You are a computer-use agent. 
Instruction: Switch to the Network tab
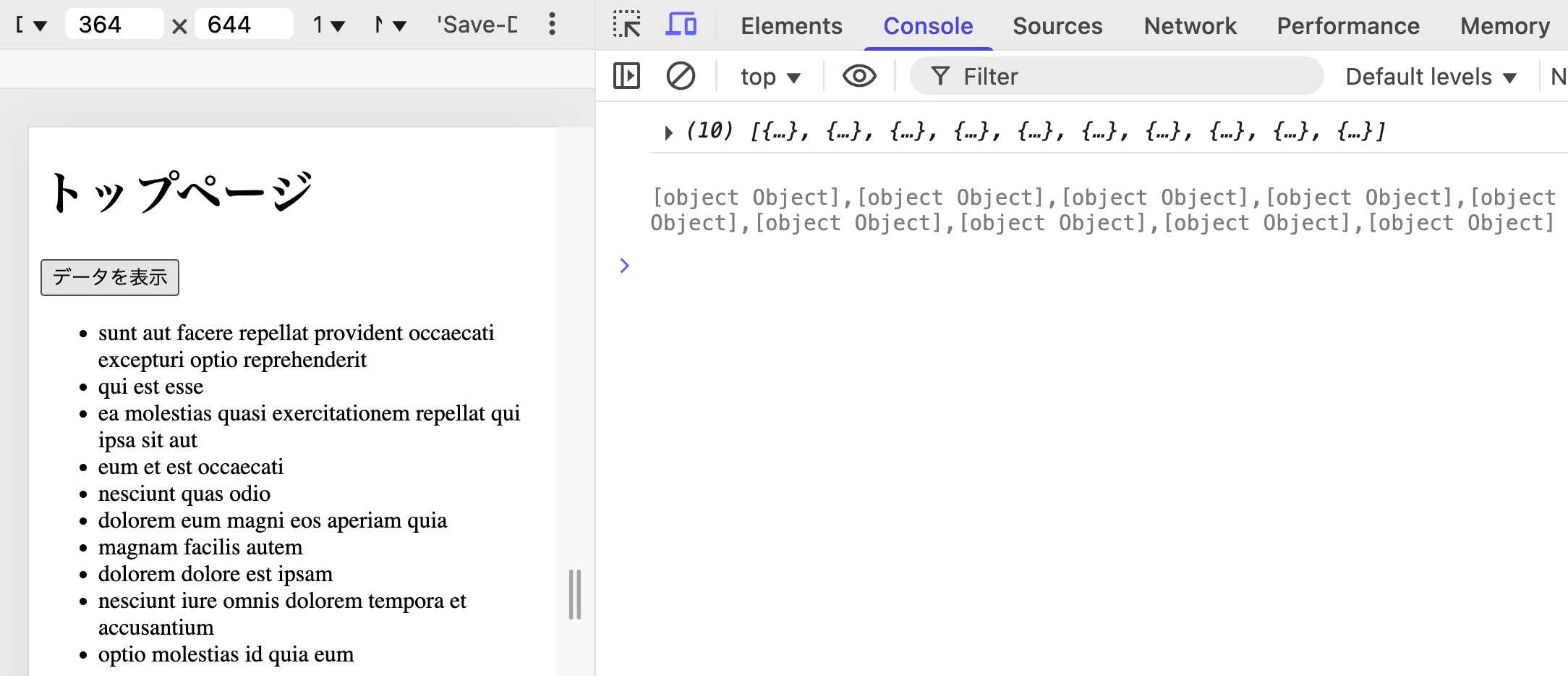coord(1190,26)
